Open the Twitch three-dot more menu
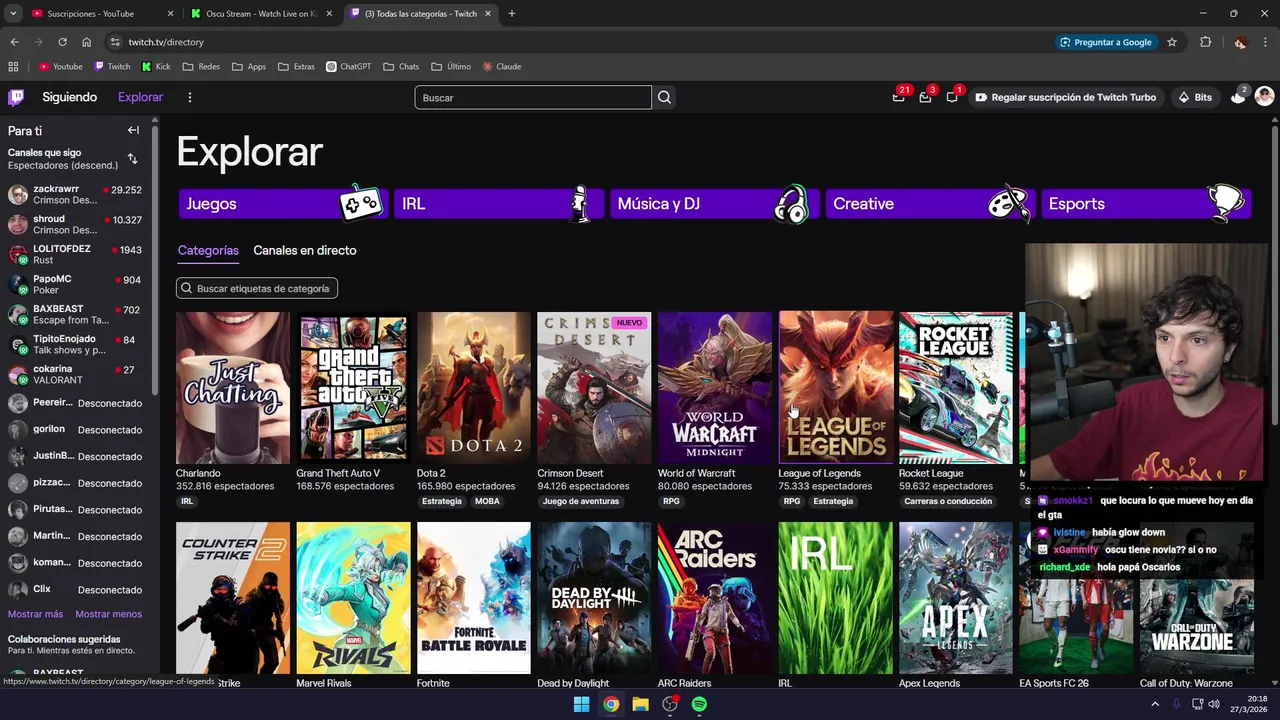1280x720 pixels. coord(189,97)
